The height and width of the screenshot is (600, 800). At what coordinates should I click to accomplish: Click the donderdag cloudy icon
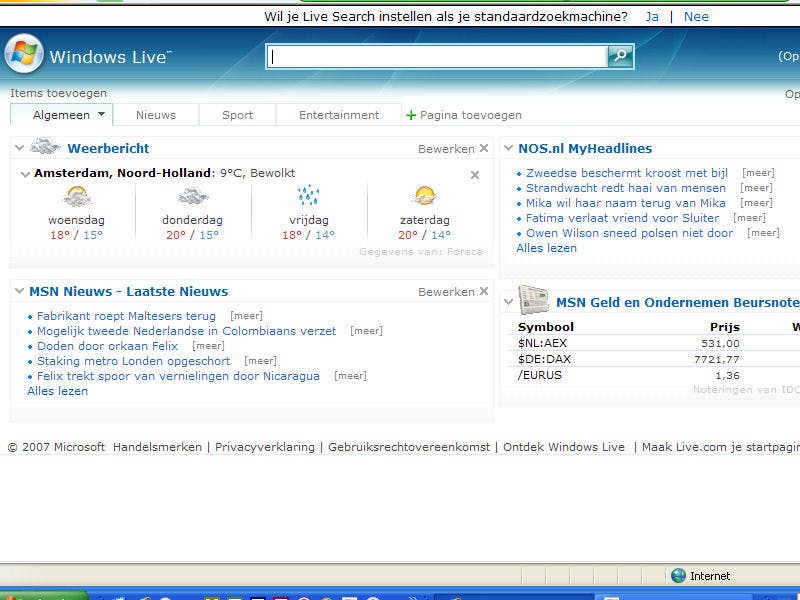[192, 196]
